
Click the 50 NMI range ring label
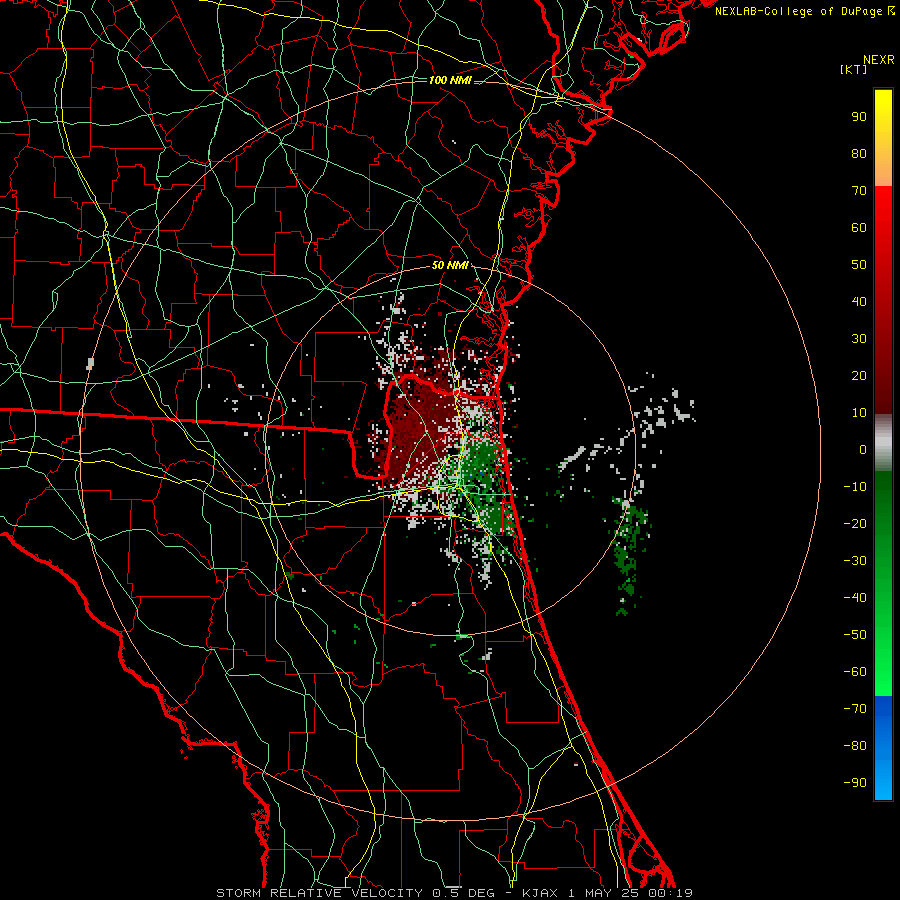(450, 265)
